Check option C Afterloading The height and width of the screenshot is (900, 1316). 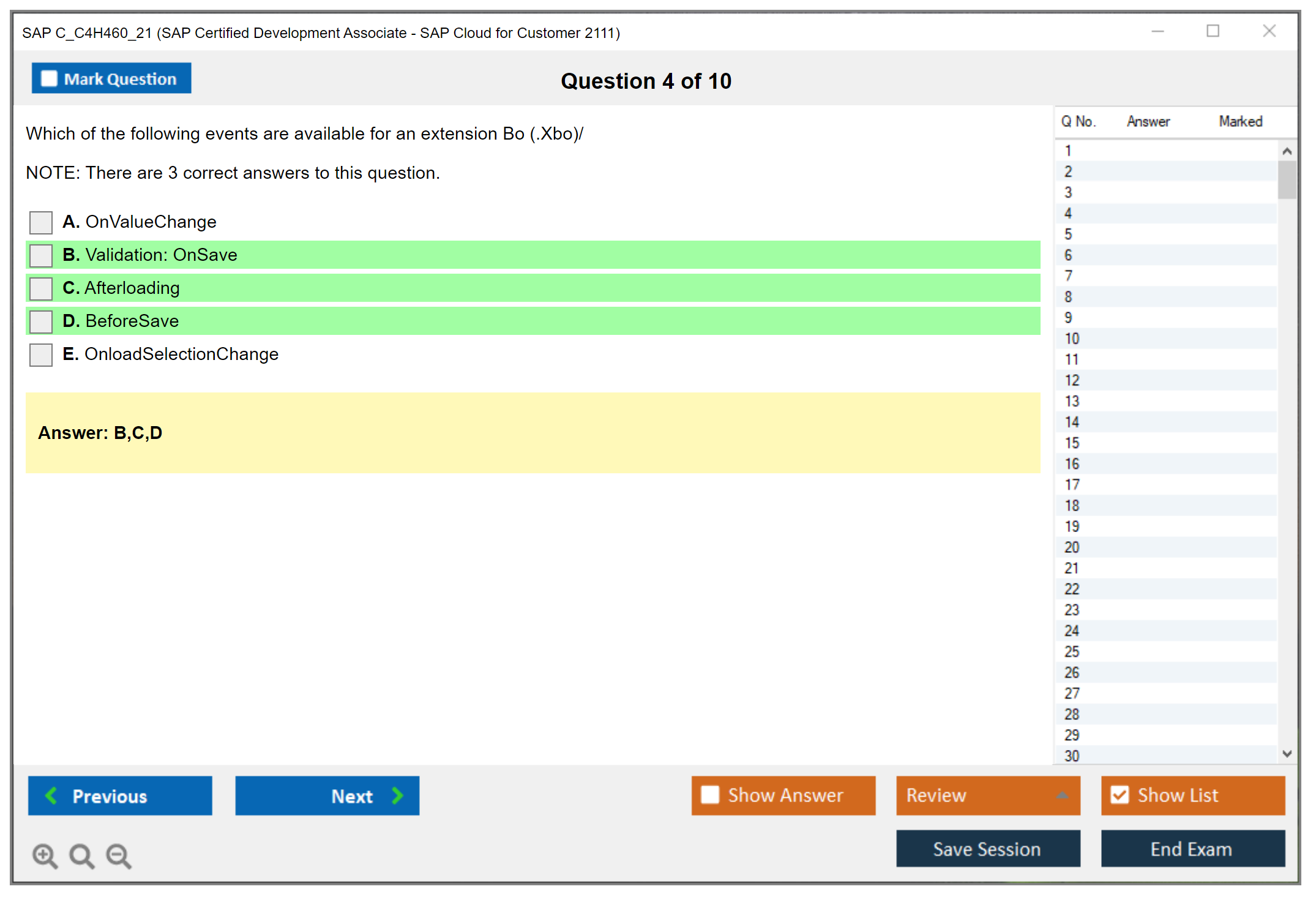(41, 288)
